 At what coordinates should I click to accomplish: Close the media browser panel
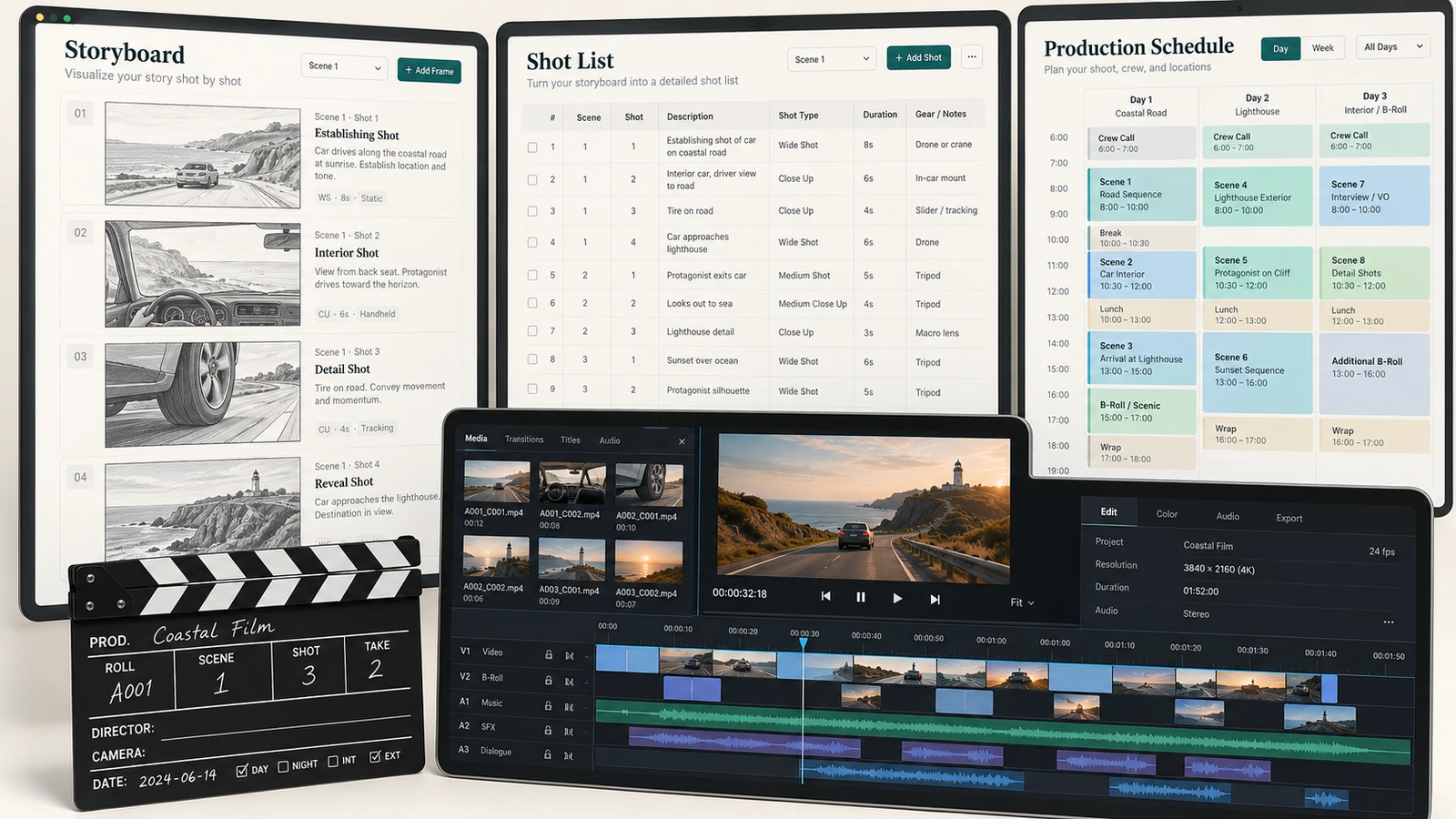[682, 441]
